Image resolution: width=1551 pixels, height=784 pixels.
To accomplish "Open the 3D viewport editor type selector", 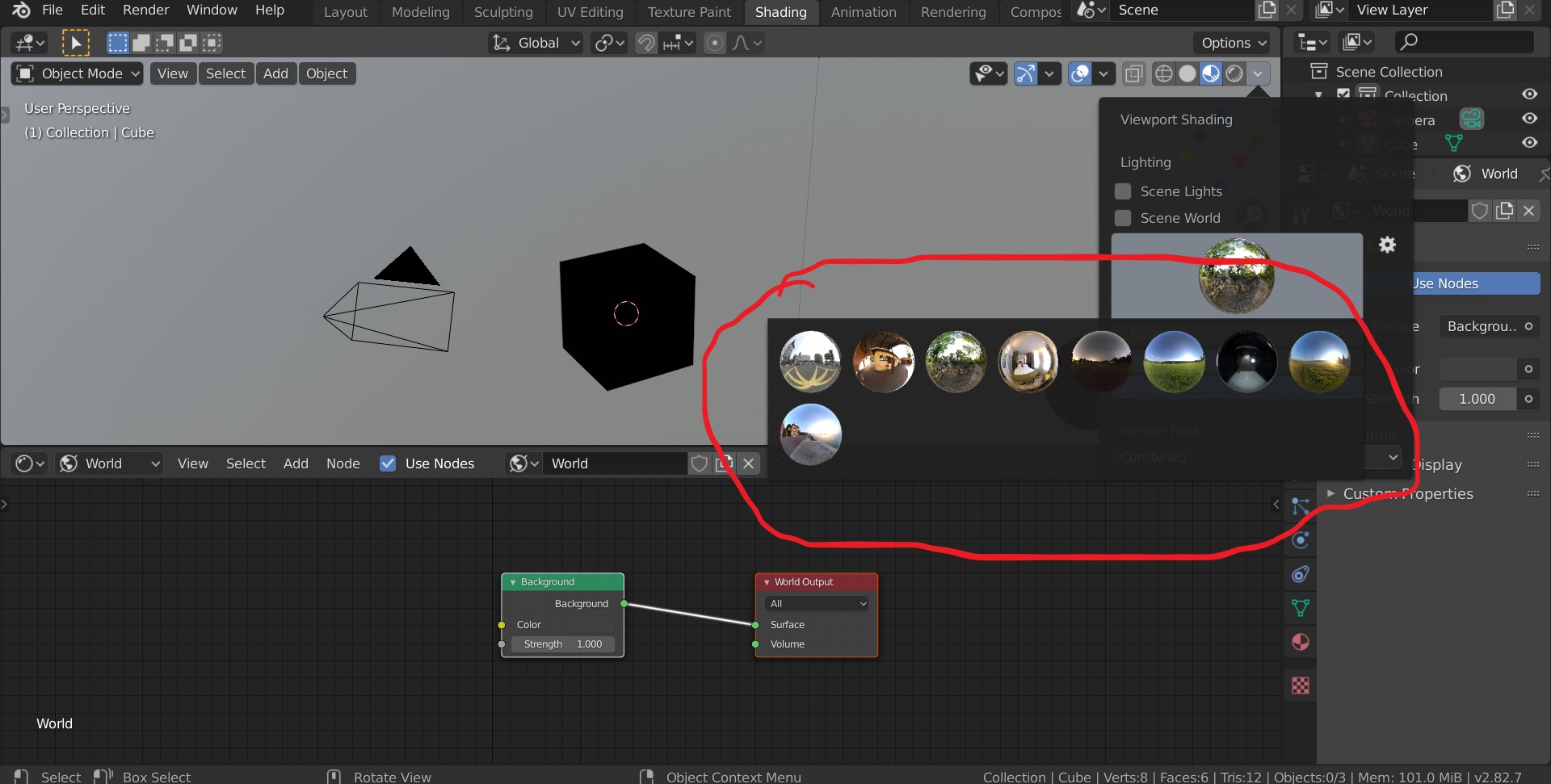I will coord(30,43).
